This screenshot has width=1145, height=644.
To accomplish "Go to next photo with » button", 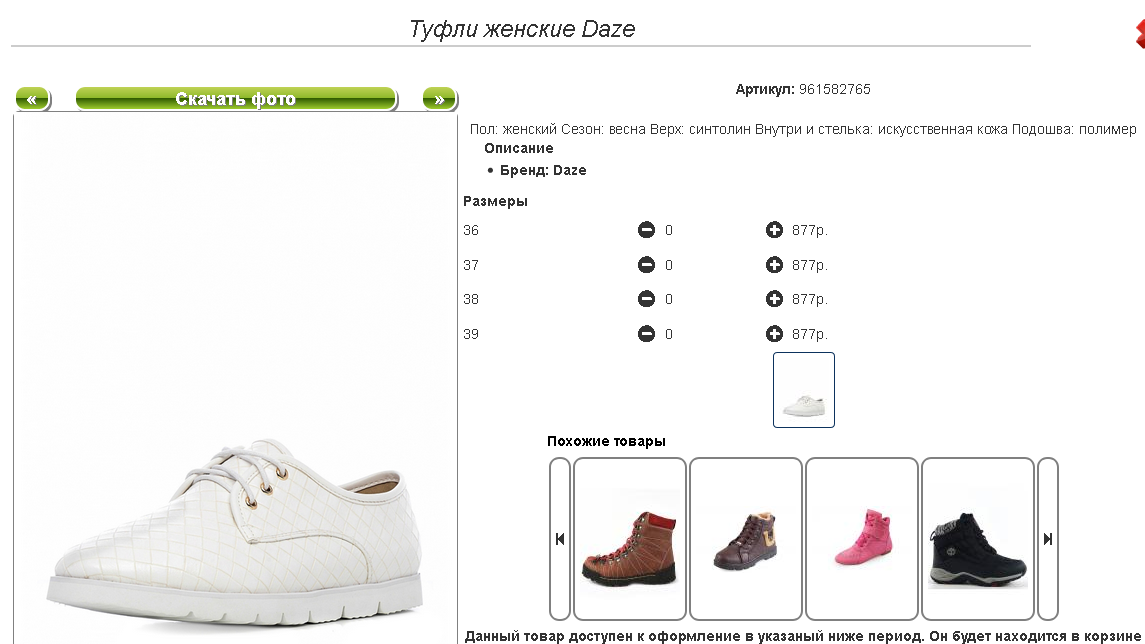I will (x=439, y=99).
